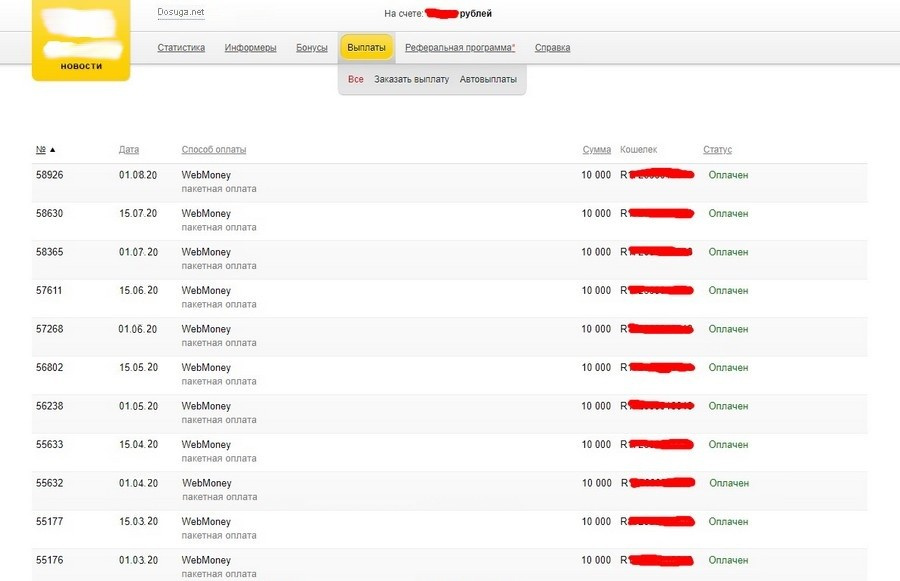
Task: Click the date 15.04.20
Action: point(138,444)
